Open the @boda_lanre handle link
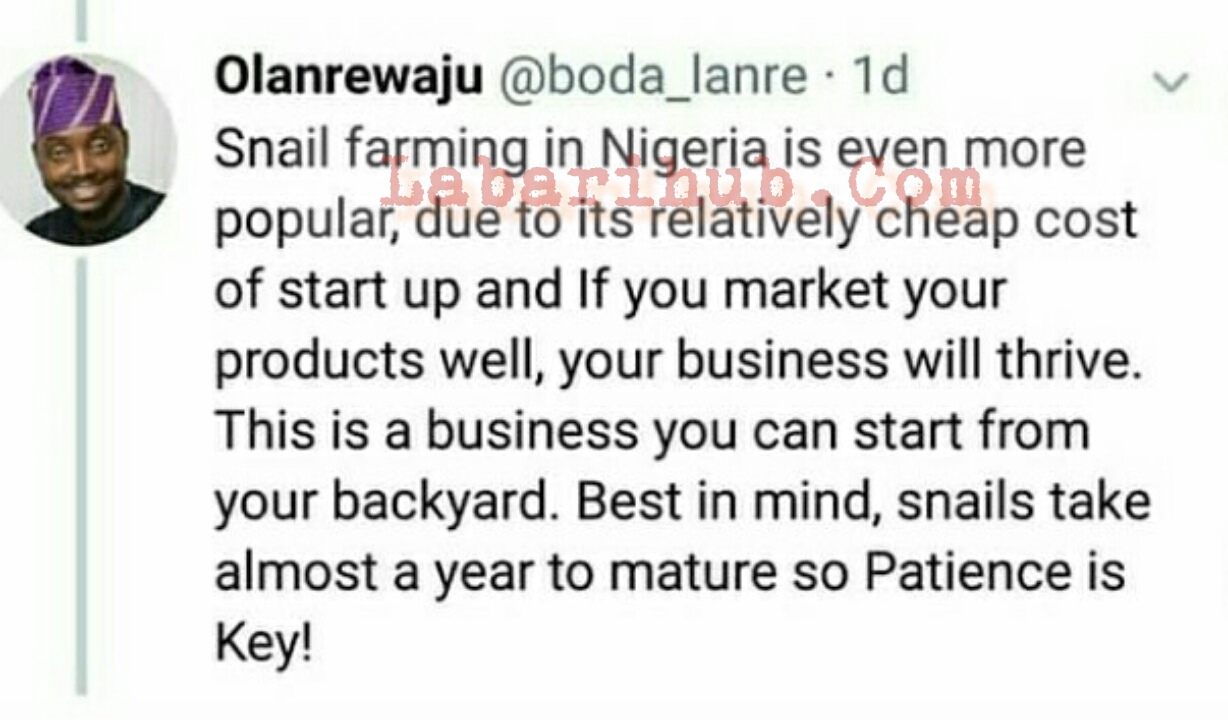This screenshot has width=1228, height=720. [652, 76]
